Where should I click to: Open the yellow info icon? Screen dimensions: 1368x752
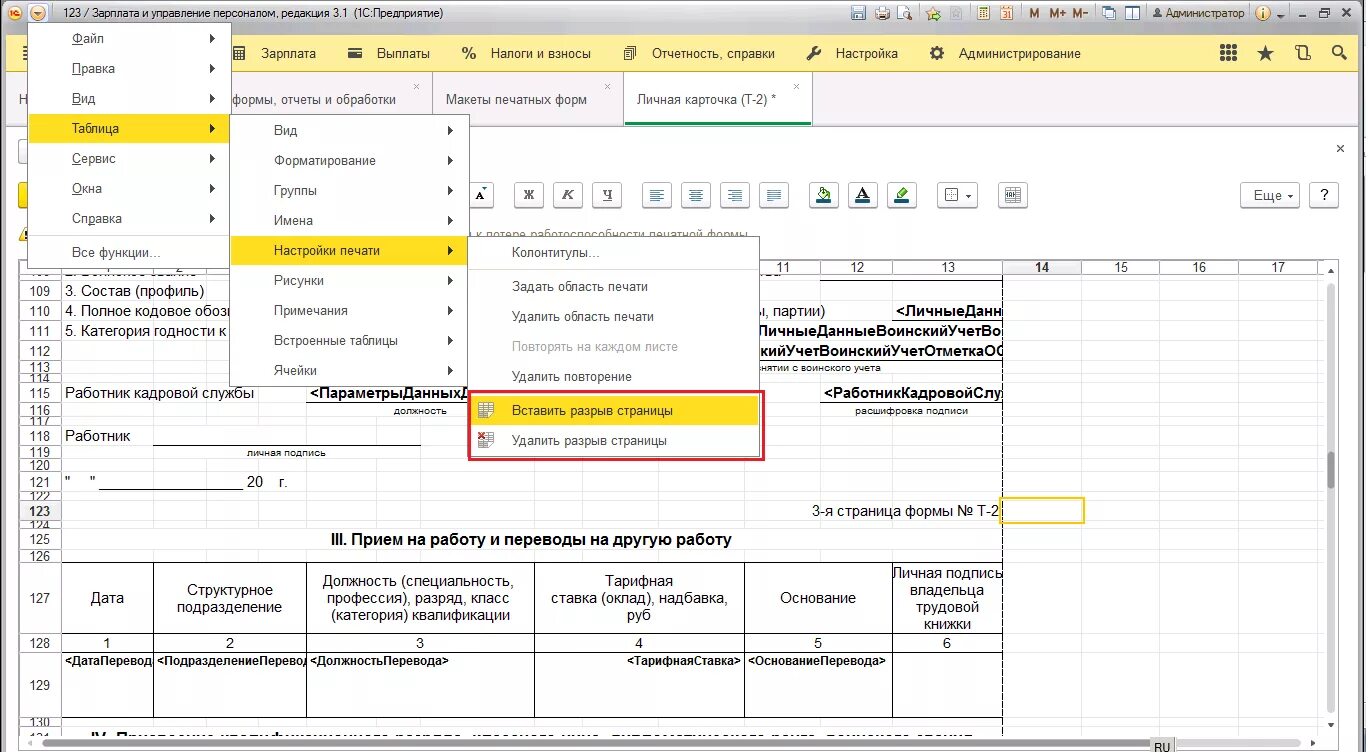coord(1263,13)
